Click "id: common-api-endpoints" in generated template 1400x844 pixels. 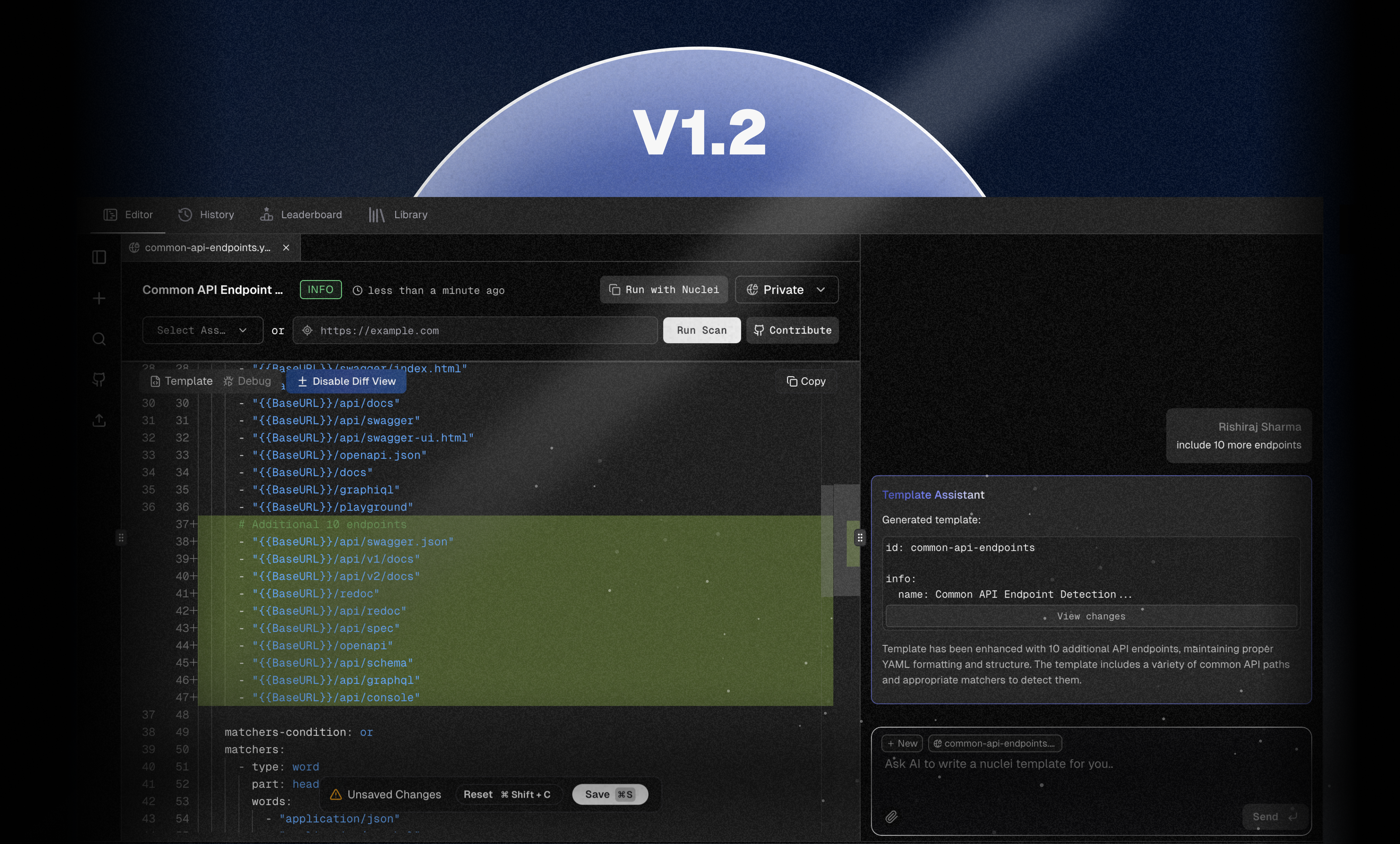coord(960,548)
